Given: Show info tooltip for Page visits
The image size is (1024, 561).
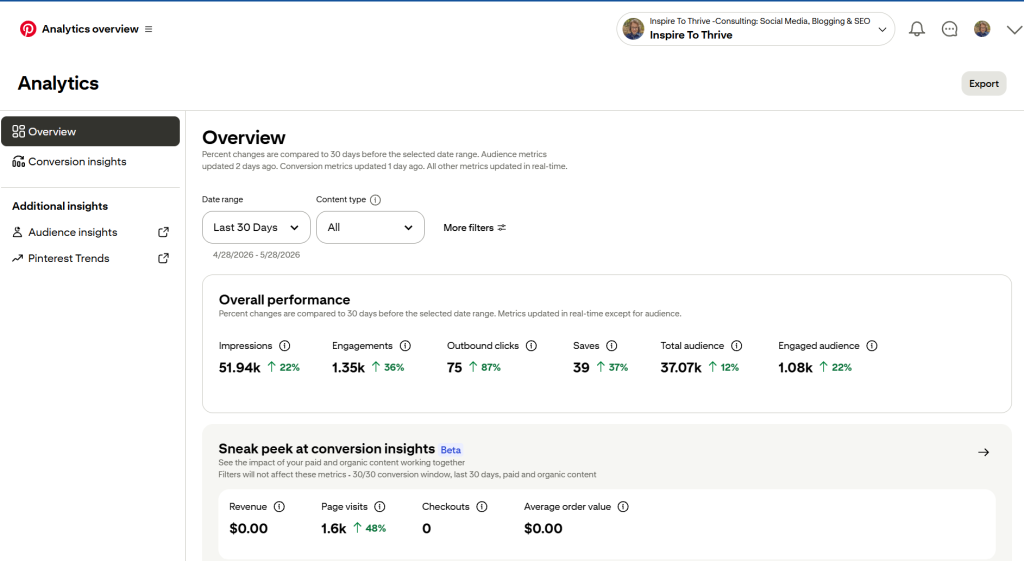Looking at the screenshot, I should point(380,507).
